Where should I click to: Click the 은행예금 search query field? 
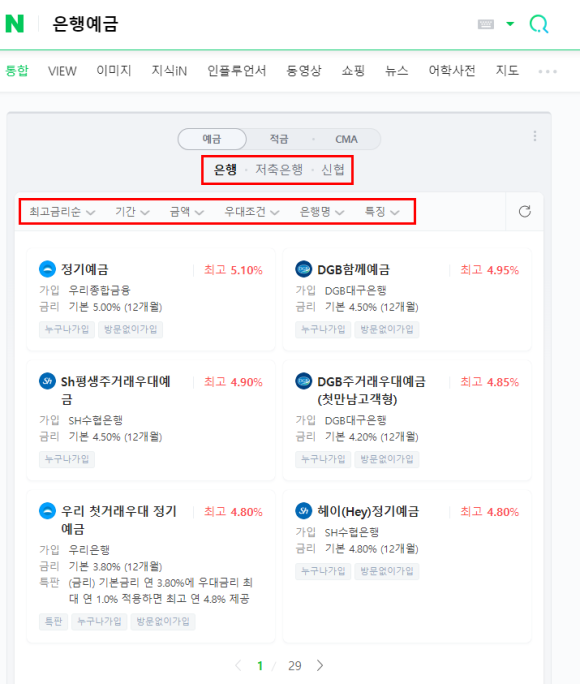[85, 24]
